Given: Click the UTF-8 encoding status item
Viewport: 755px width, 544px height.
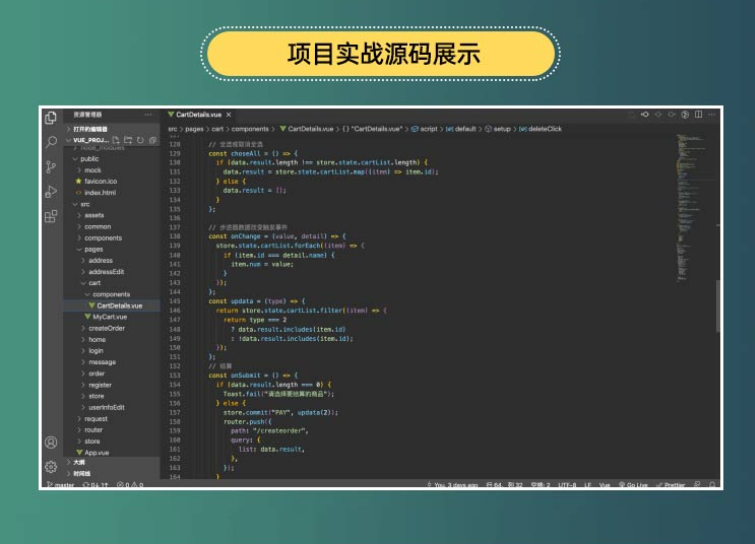Looking at the screenshot, I should [567, 485].
